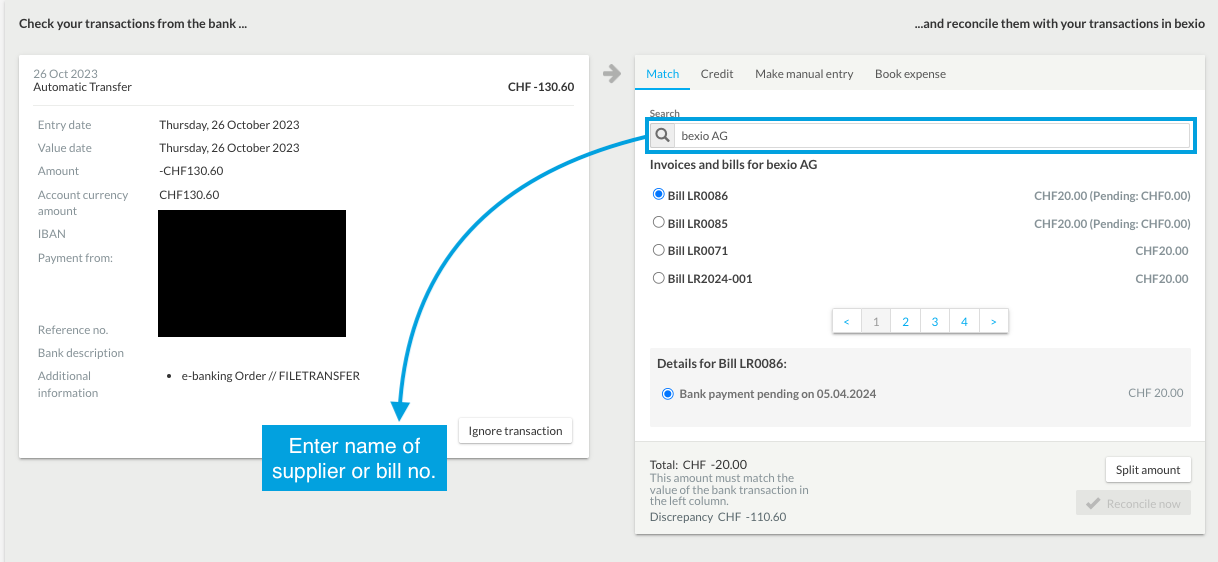Click the e-banking Order // FILETRANSFER text
Viewport: 1218px width, 562px height.
[270, 376]
